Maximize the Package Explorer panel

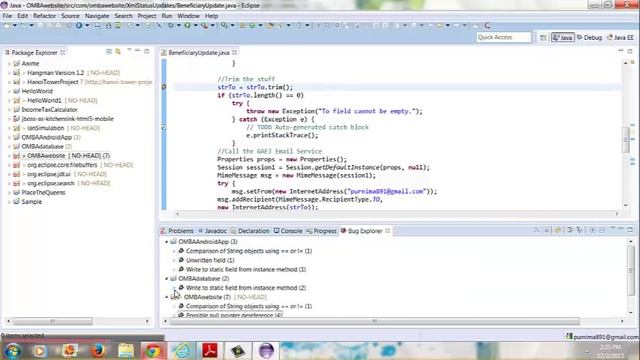point(147,51)
